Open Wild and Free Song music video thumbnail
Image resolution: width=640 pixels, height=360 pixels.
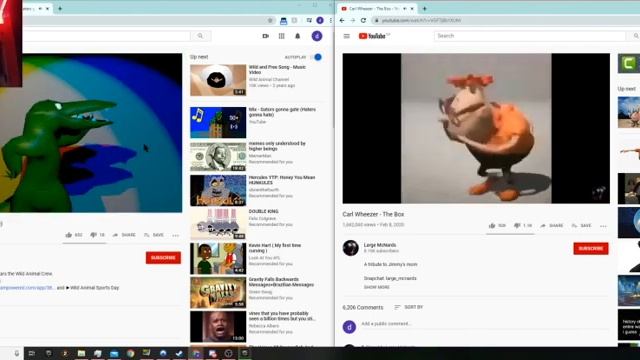click(218, 80)
